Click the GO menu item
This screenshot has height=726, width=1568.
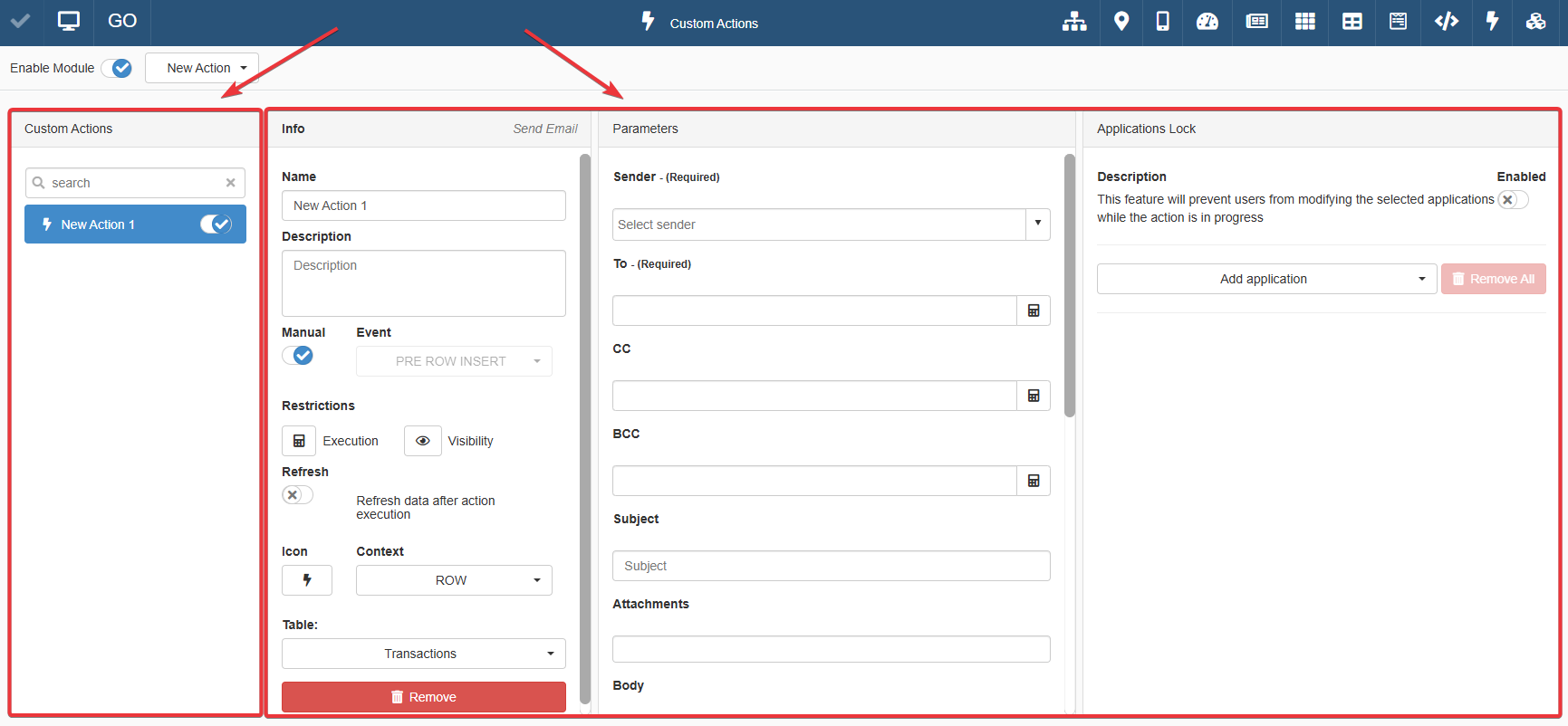[122, 21]
